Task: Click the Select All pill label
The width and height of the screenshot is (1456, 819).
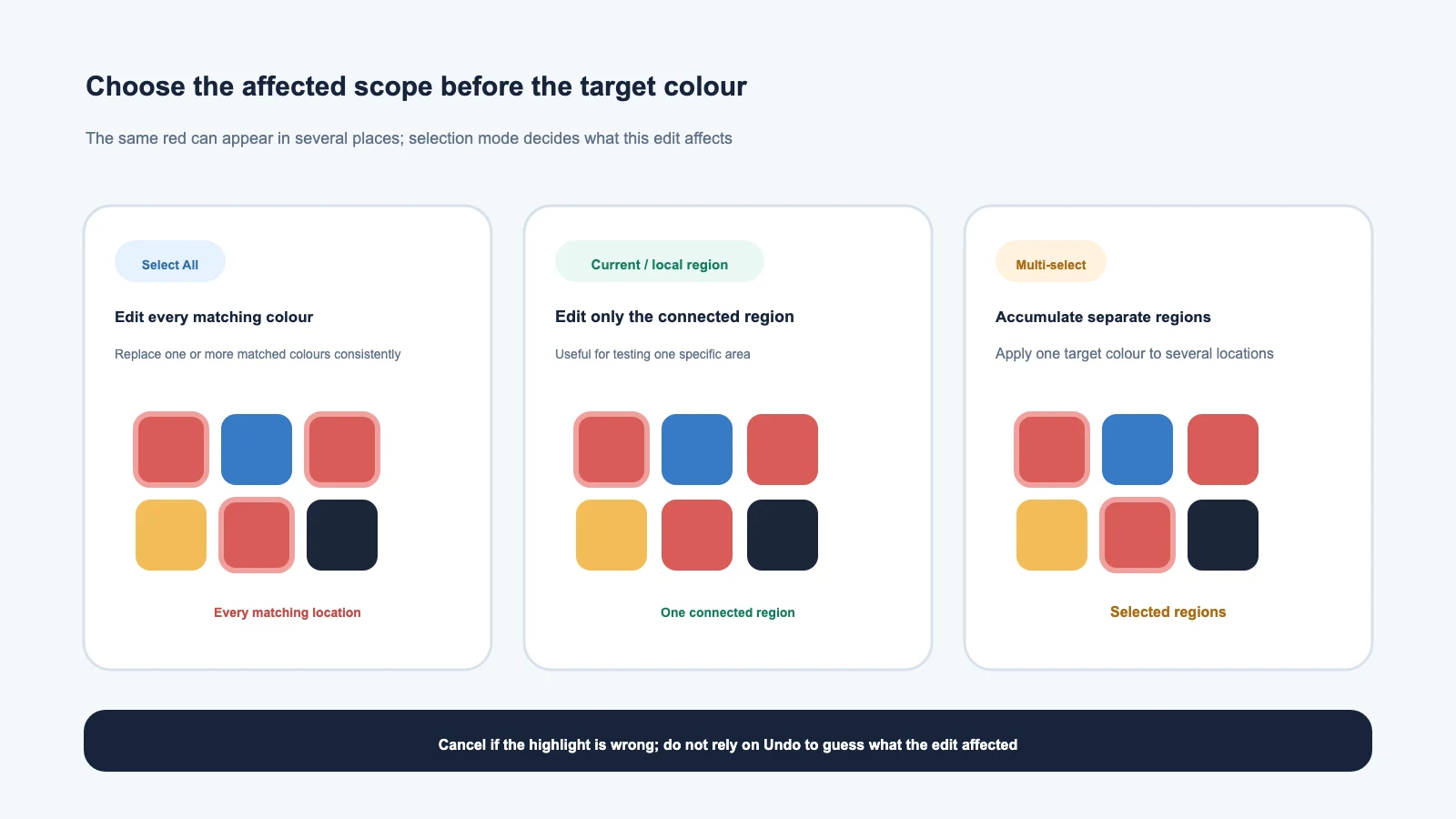Action: 170,265
